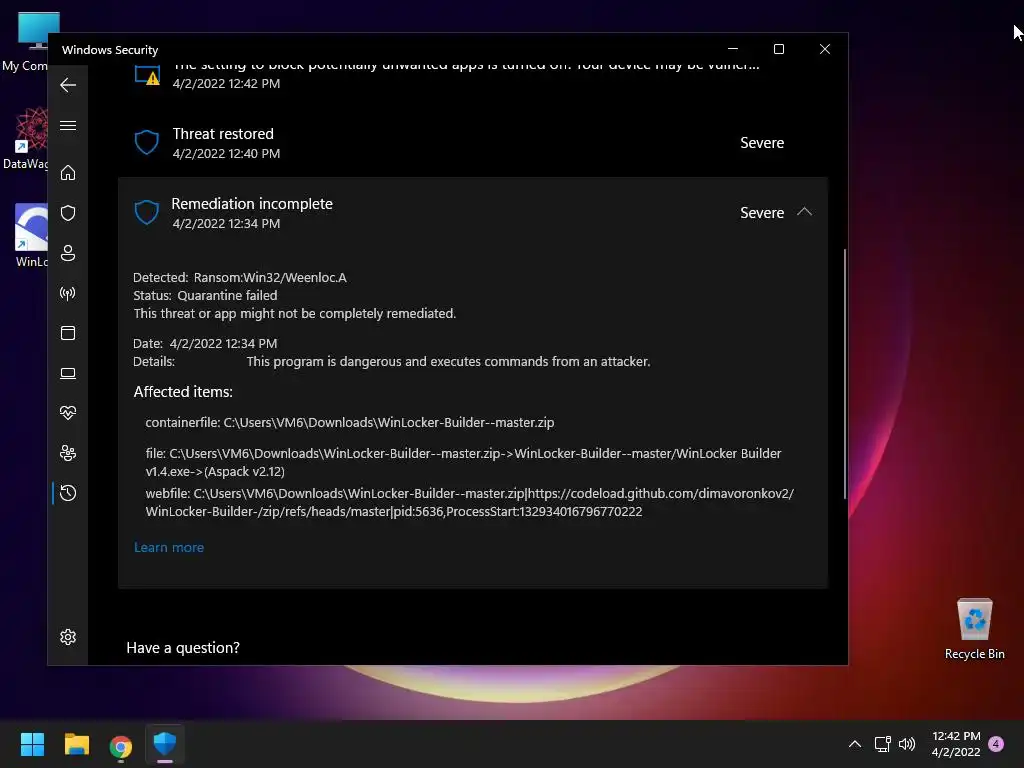Select the DataWag desktop shortcut

[x=26, y=138]
